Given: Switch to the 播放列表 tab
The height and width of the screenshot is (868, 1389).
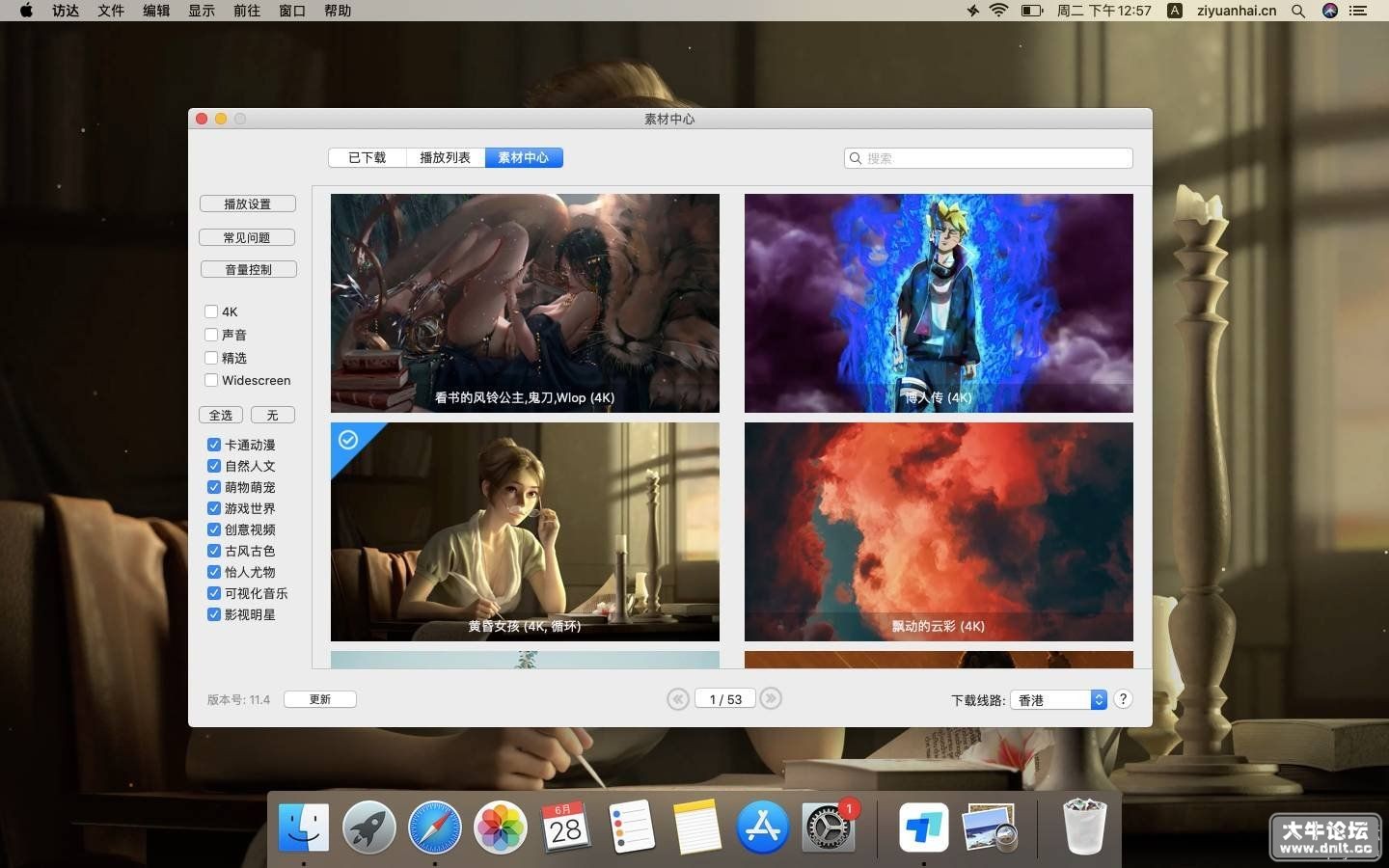Looking at the screenshot, I should tap(446, 158).
